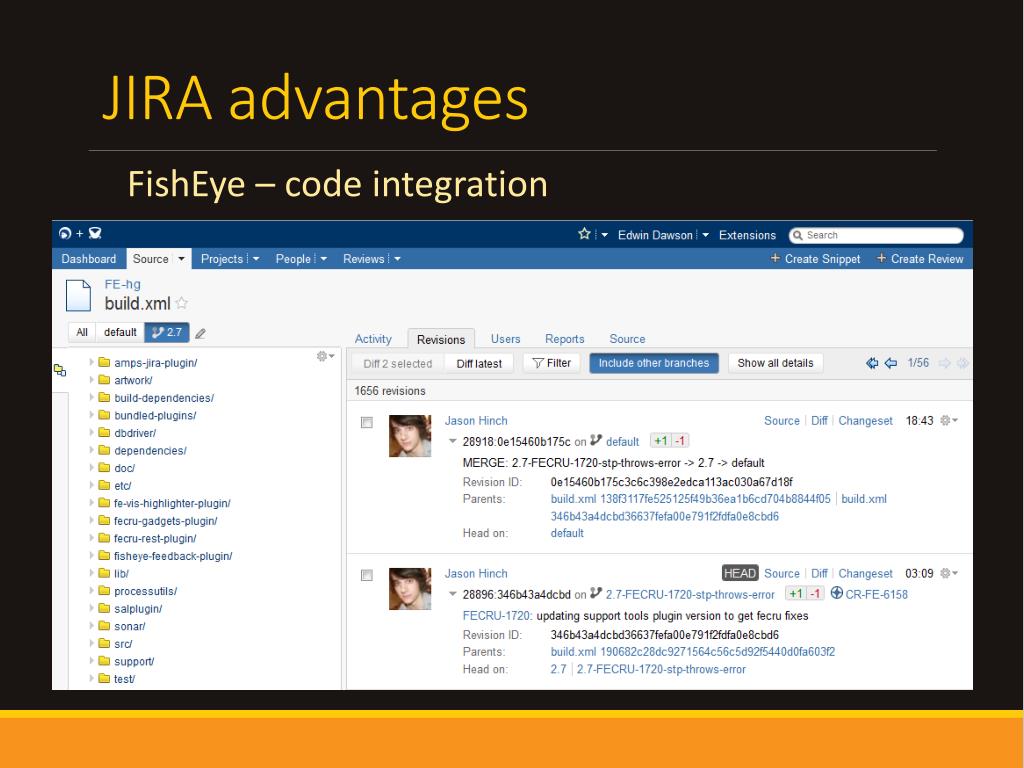Viewport: 1024px width, 768px height.
Task: Click the Filter button
Action: coord(552,363)
